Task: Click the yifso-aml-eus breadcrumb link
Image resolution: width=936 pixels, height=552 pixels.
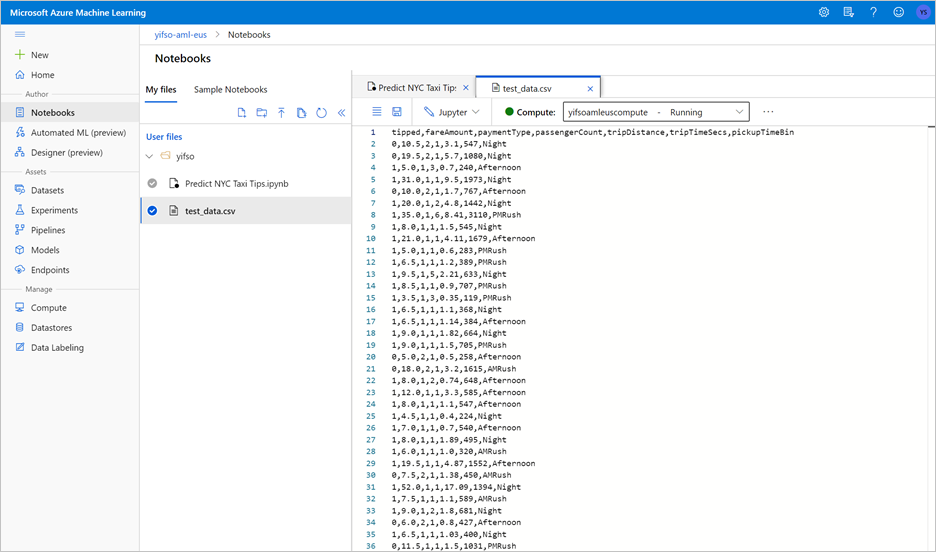Action: (x=183, y=35)
